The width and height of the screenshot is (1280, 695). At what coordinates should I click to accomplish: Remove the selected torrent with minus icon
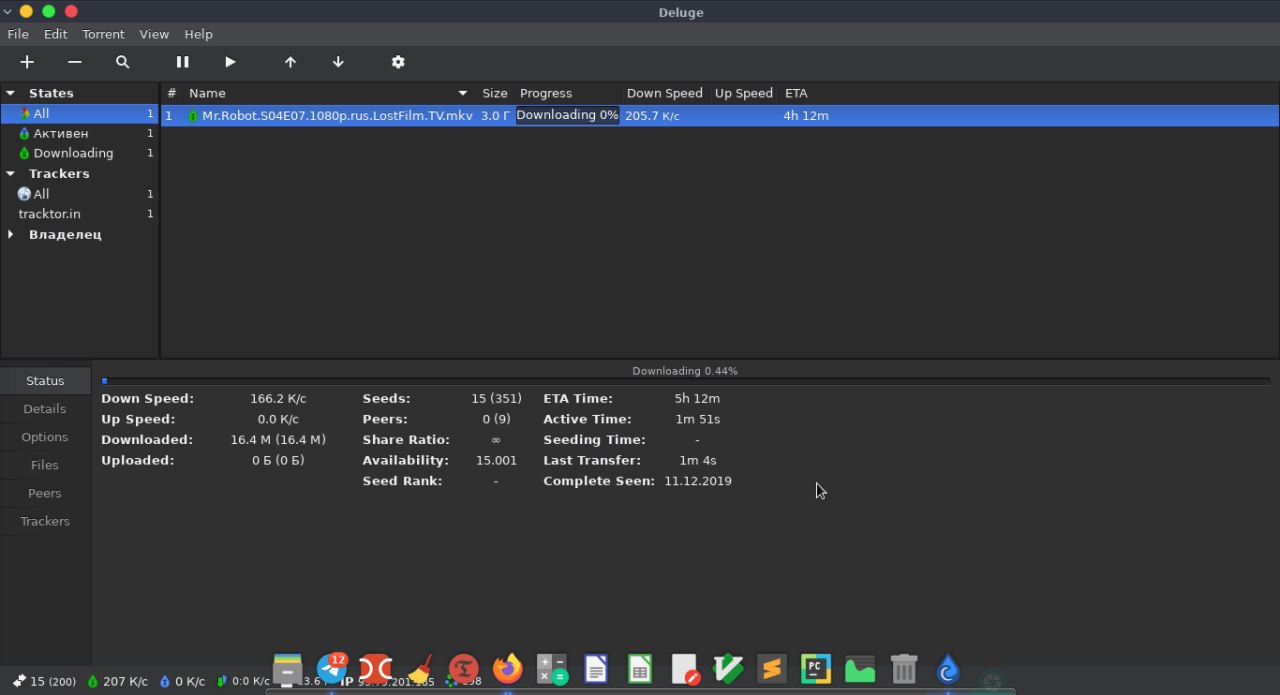(x=75, y=62)
